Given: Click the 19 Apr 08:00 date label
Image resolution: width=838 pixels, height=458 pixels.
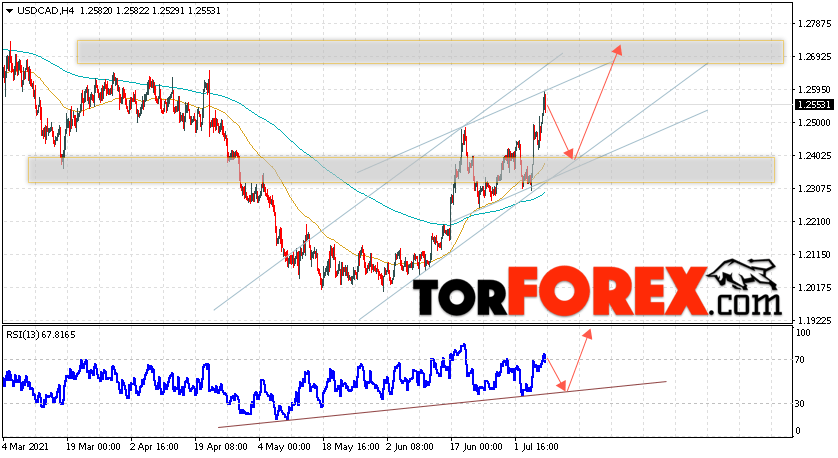Looking at the screenshot, I should click(x=220, y=446).
